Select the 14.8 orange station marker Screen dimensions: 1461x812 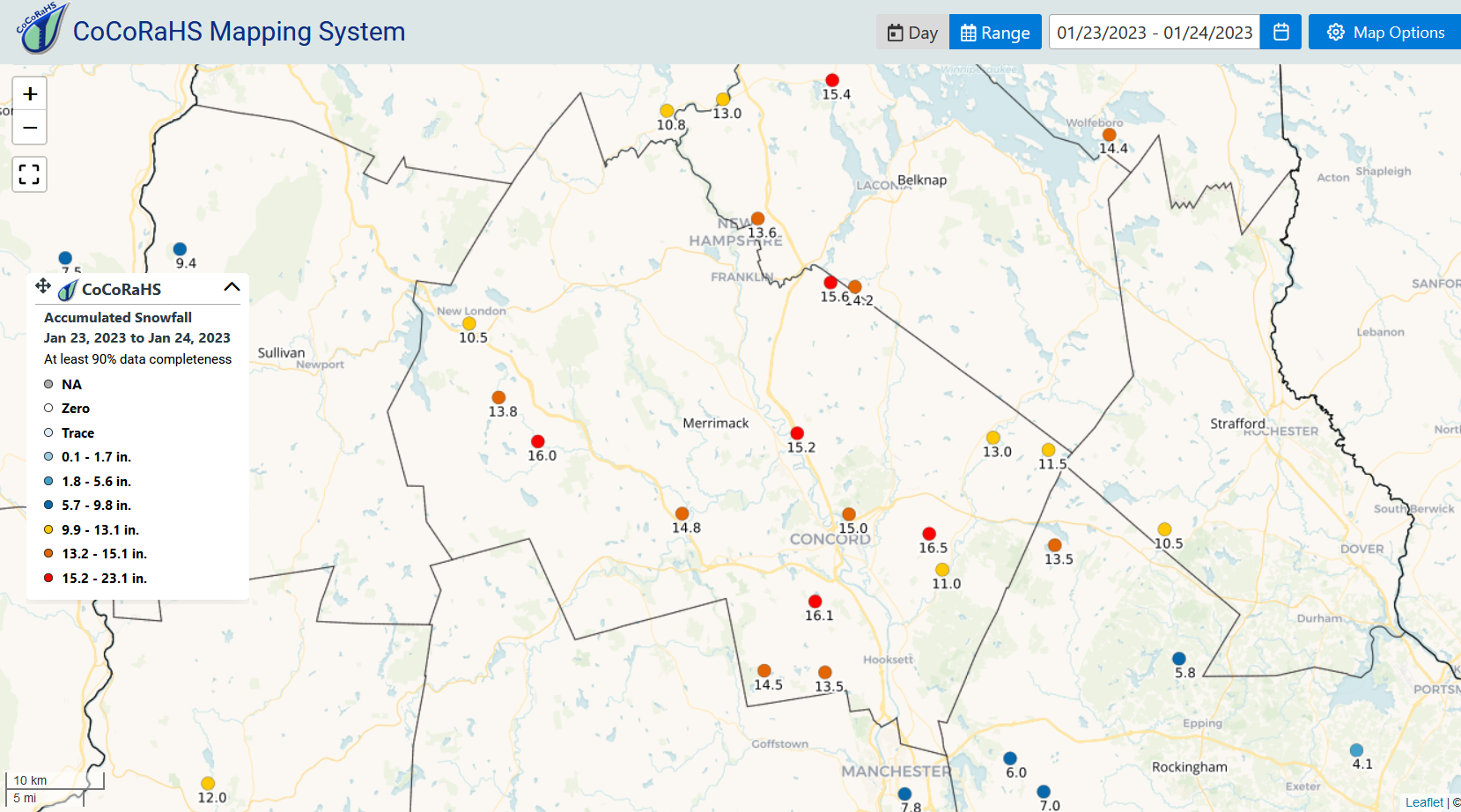pos(682,513)
